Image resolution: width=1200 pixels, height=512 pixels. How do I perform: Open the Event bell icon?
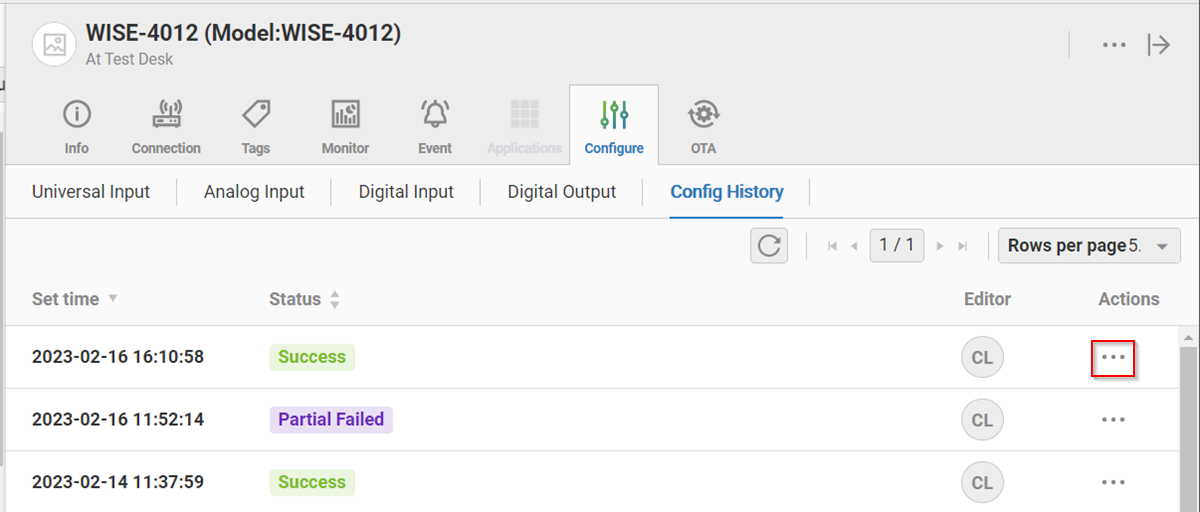435,115
